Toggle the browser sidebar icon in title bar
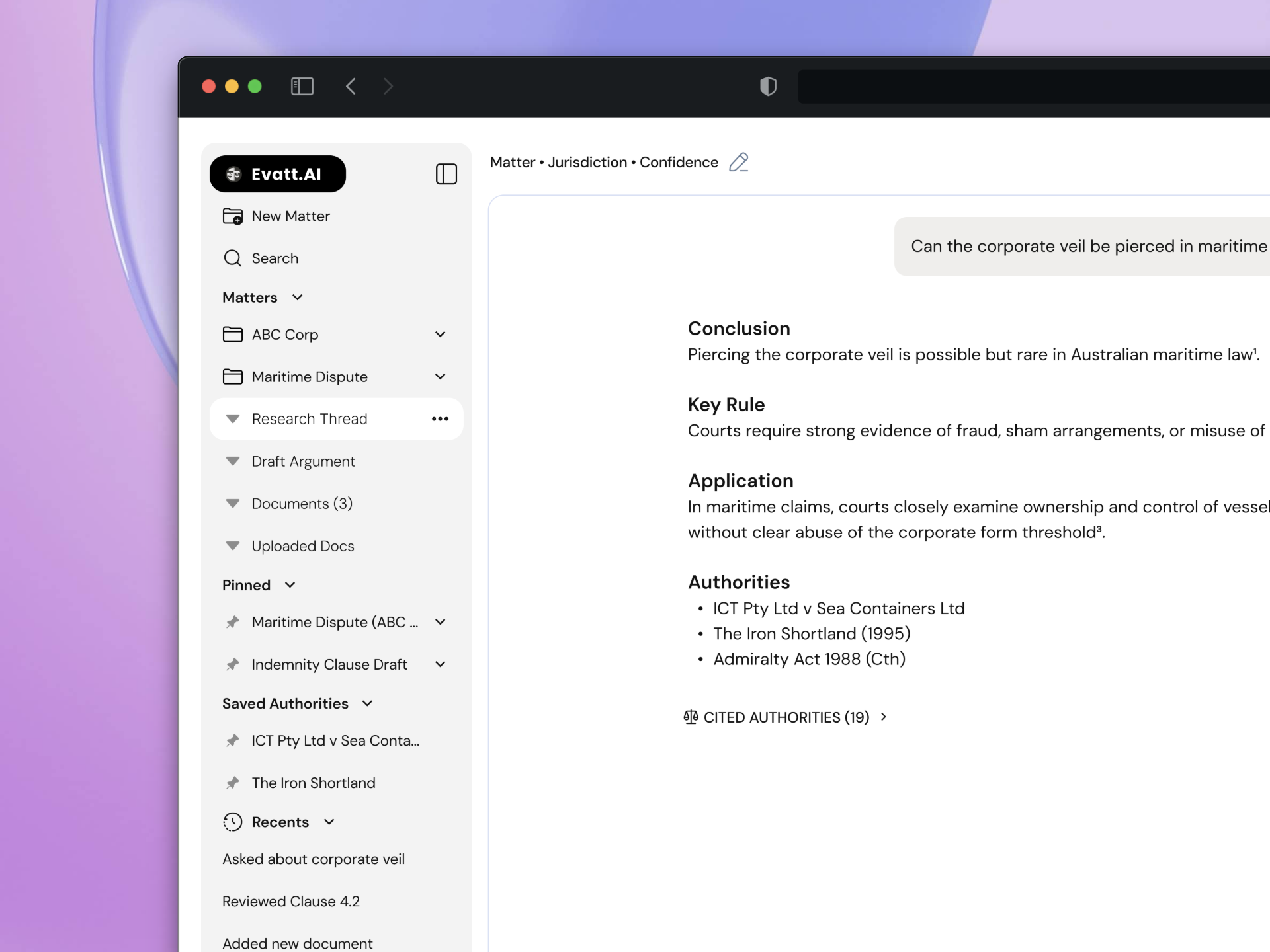The image size is (1270, 952). pos(302,86)
